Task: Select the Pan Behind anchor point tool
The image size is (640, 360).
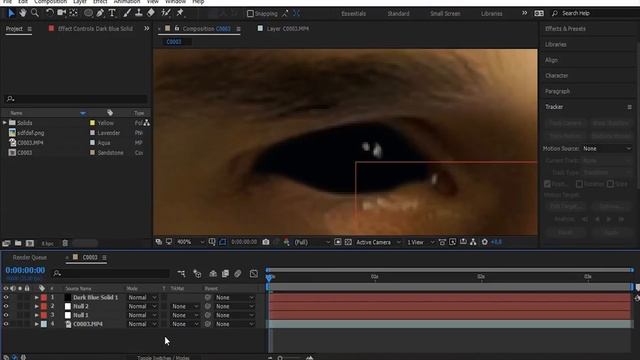Action: pyautogui.click(x=73, y=13)
